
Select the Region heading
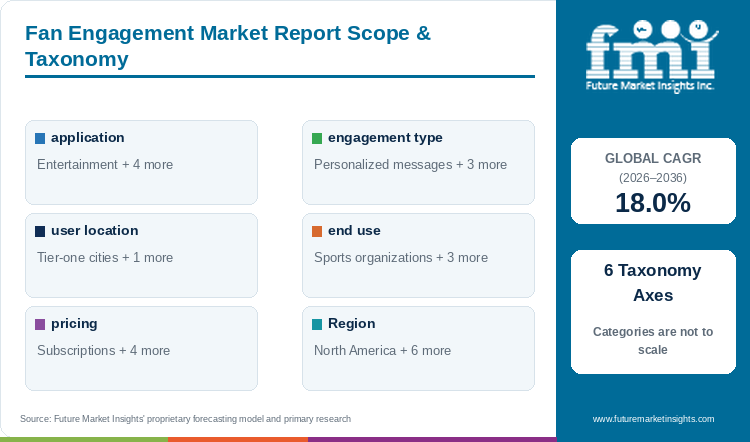coord(352,324)
